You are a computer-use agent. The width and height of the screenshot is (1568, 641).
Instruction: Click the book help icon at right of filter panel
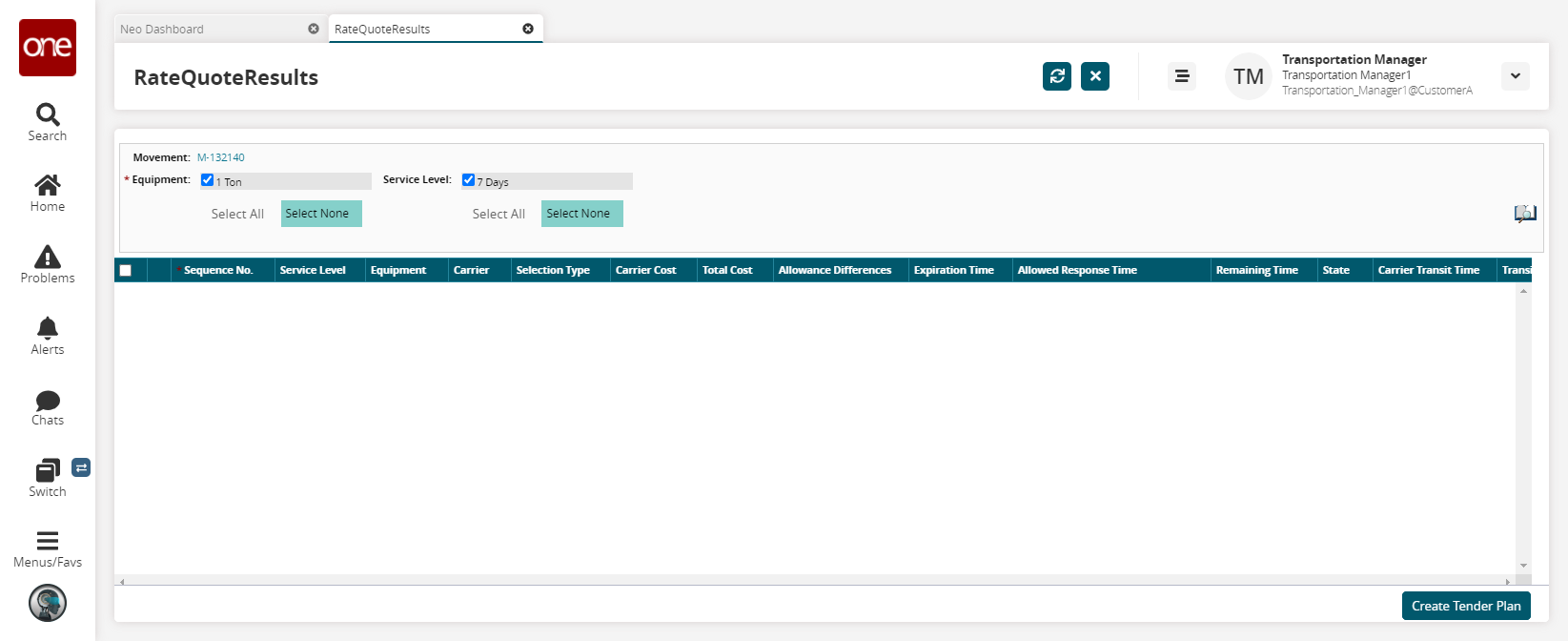[1525, 214]
